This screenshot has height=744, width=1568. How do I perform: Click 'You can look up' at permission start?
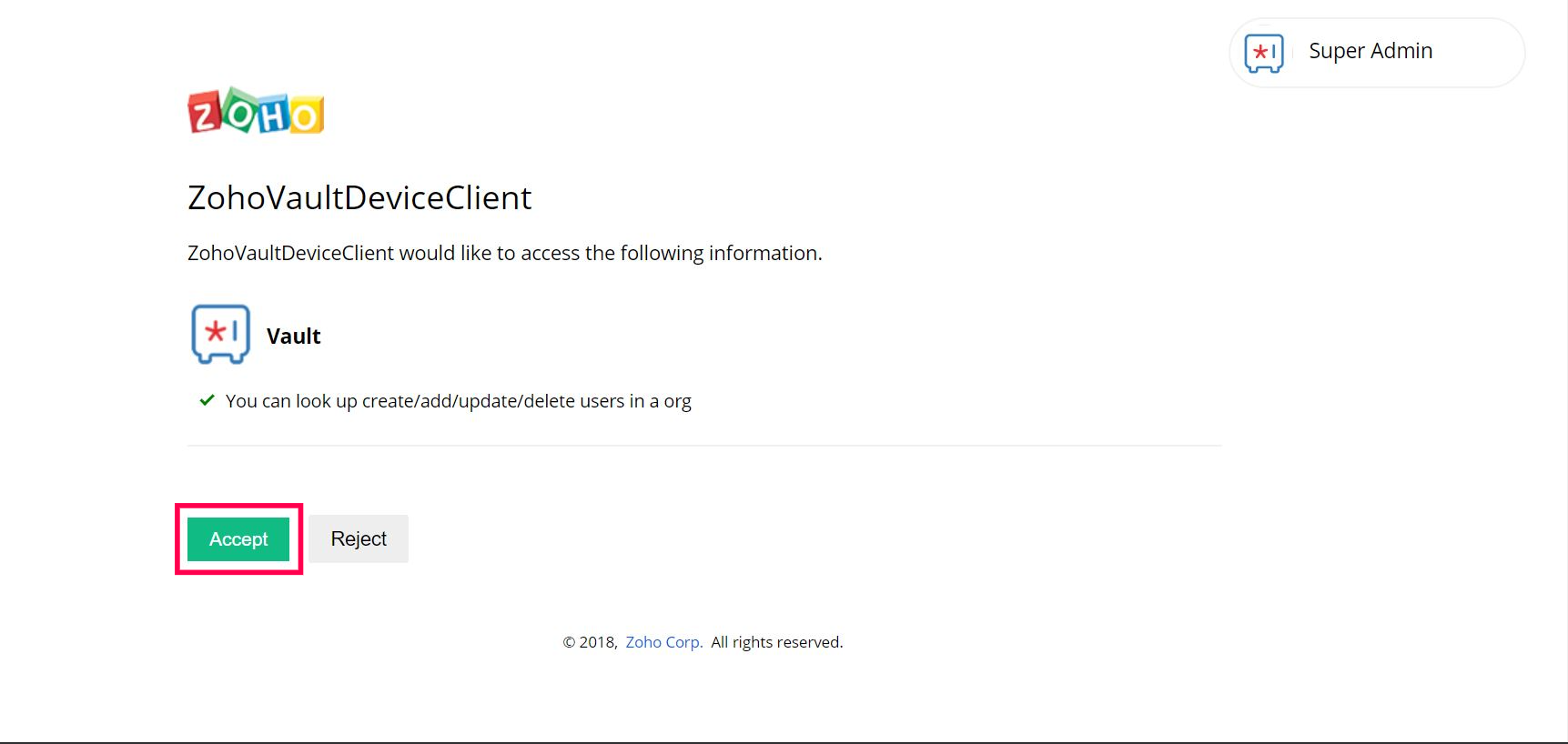[x=290, y=401]
